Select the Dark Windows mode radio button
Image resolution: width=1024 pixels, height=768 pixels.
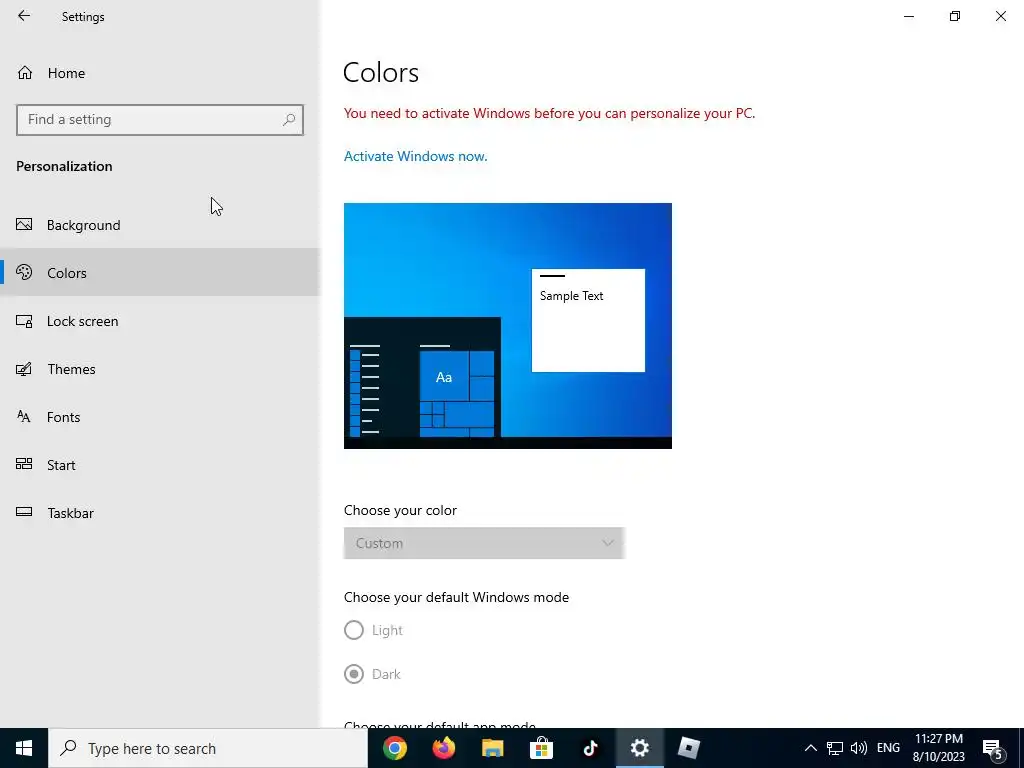[x=353, y=674]
